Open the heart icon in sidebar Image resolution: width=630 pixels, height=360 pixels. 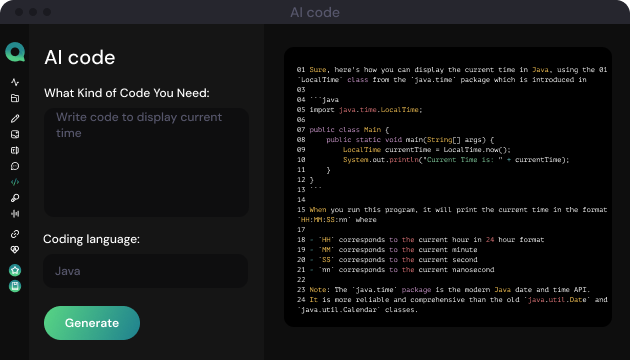[15, 250]
